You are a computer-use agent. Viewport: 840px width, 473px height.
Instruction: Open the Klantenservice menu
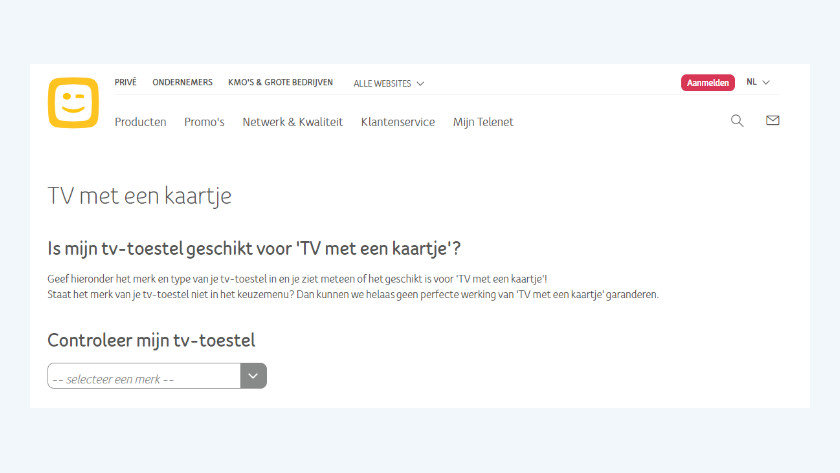[398, 122]
